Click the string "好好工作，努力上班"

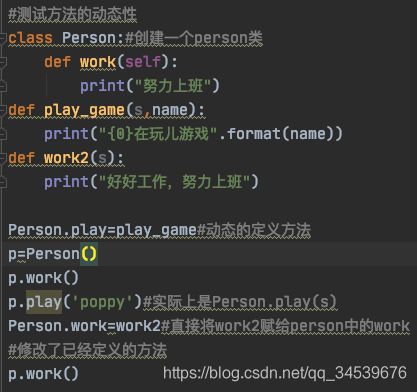tap(174, 182)
